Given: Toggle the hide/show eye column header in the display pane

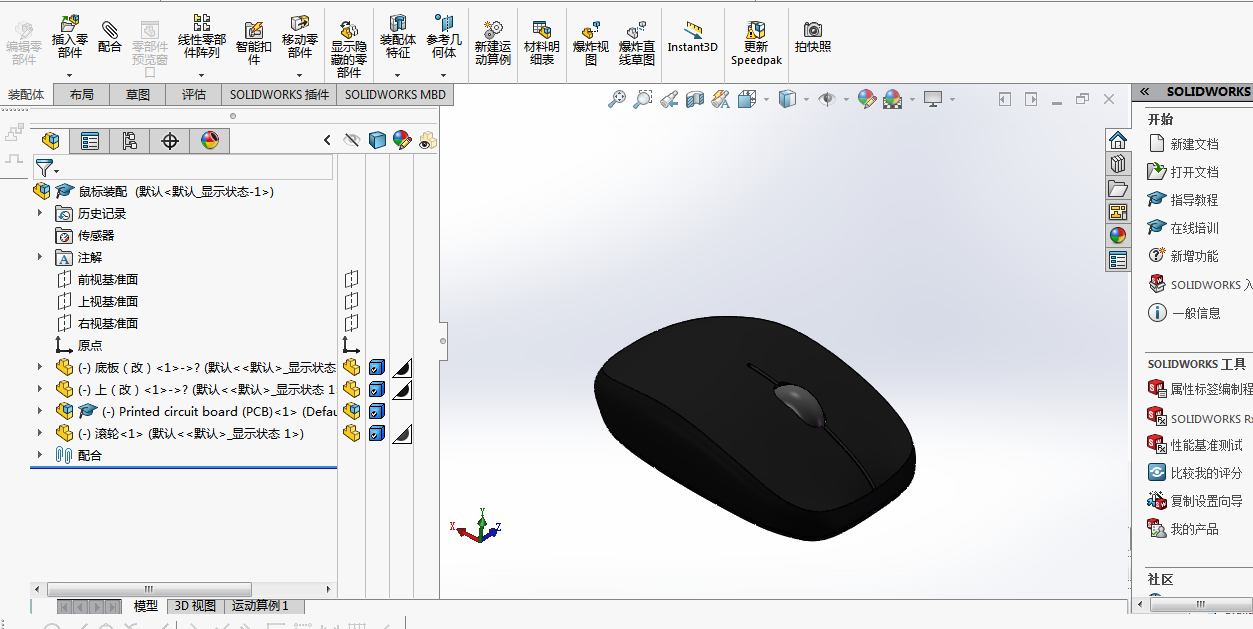Looking at the screenshot, I should tap(351, 141).
